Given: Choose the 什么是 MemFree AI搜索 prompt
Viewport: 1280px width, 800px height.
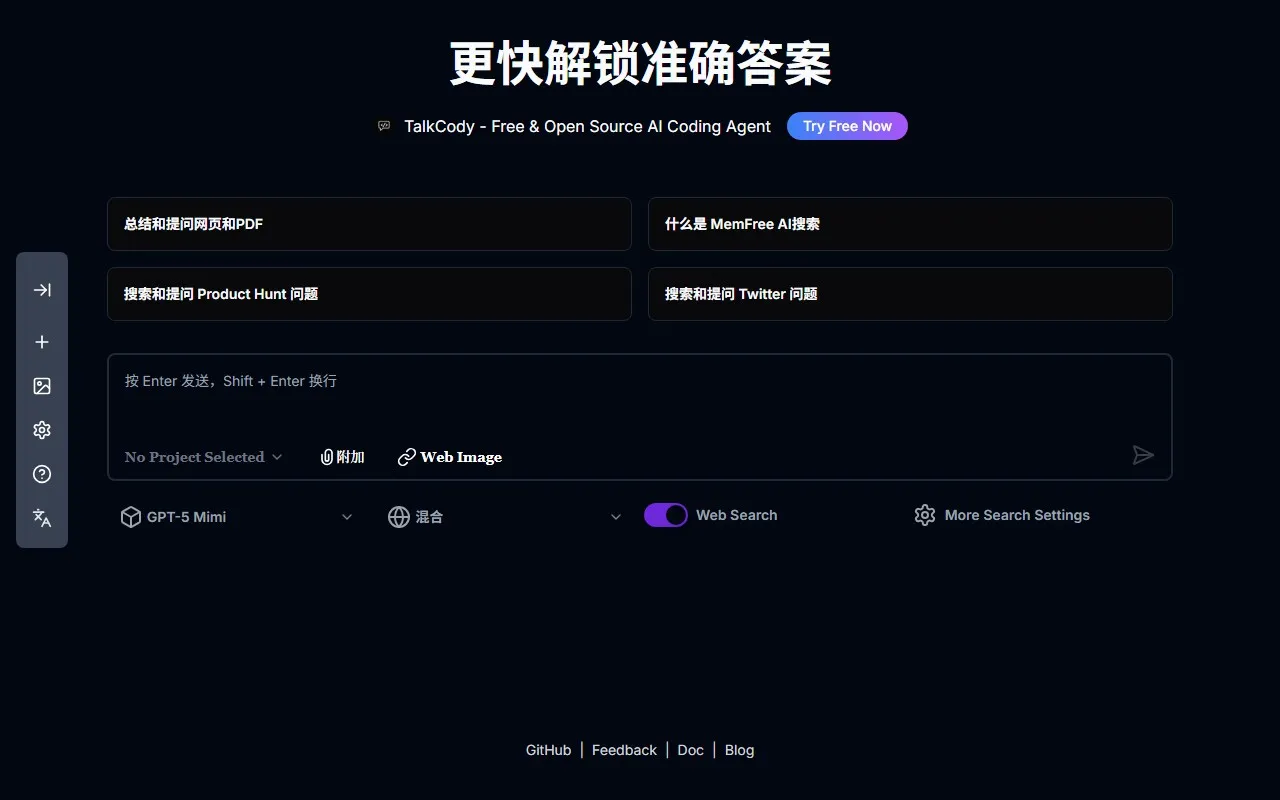Looking at the screenshot, I should 909,224.
